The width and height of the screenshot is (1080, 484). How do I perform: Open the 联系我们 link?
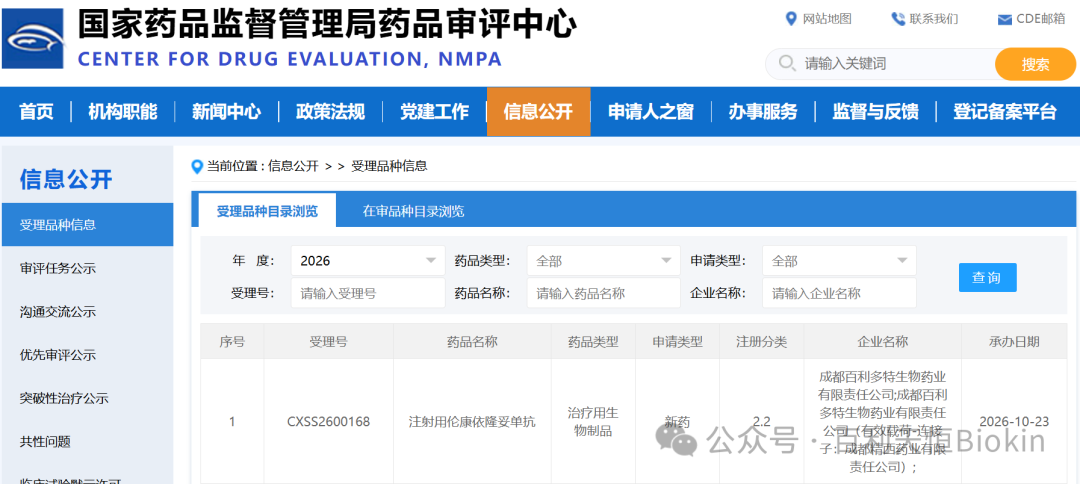pos(933,19)
